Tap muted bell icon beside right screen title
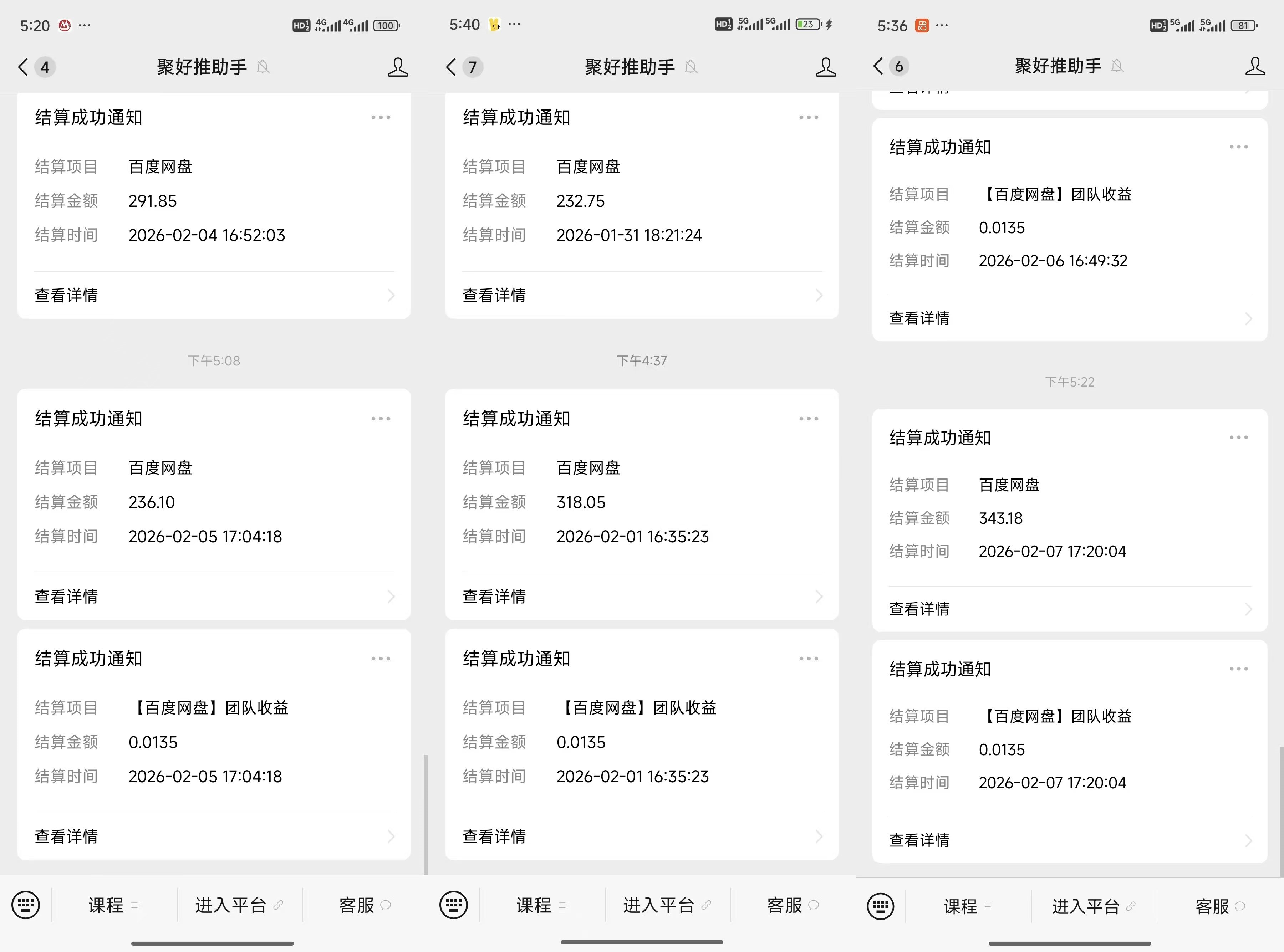This screenshot has height=952, width=1284. coord(1117,66)
